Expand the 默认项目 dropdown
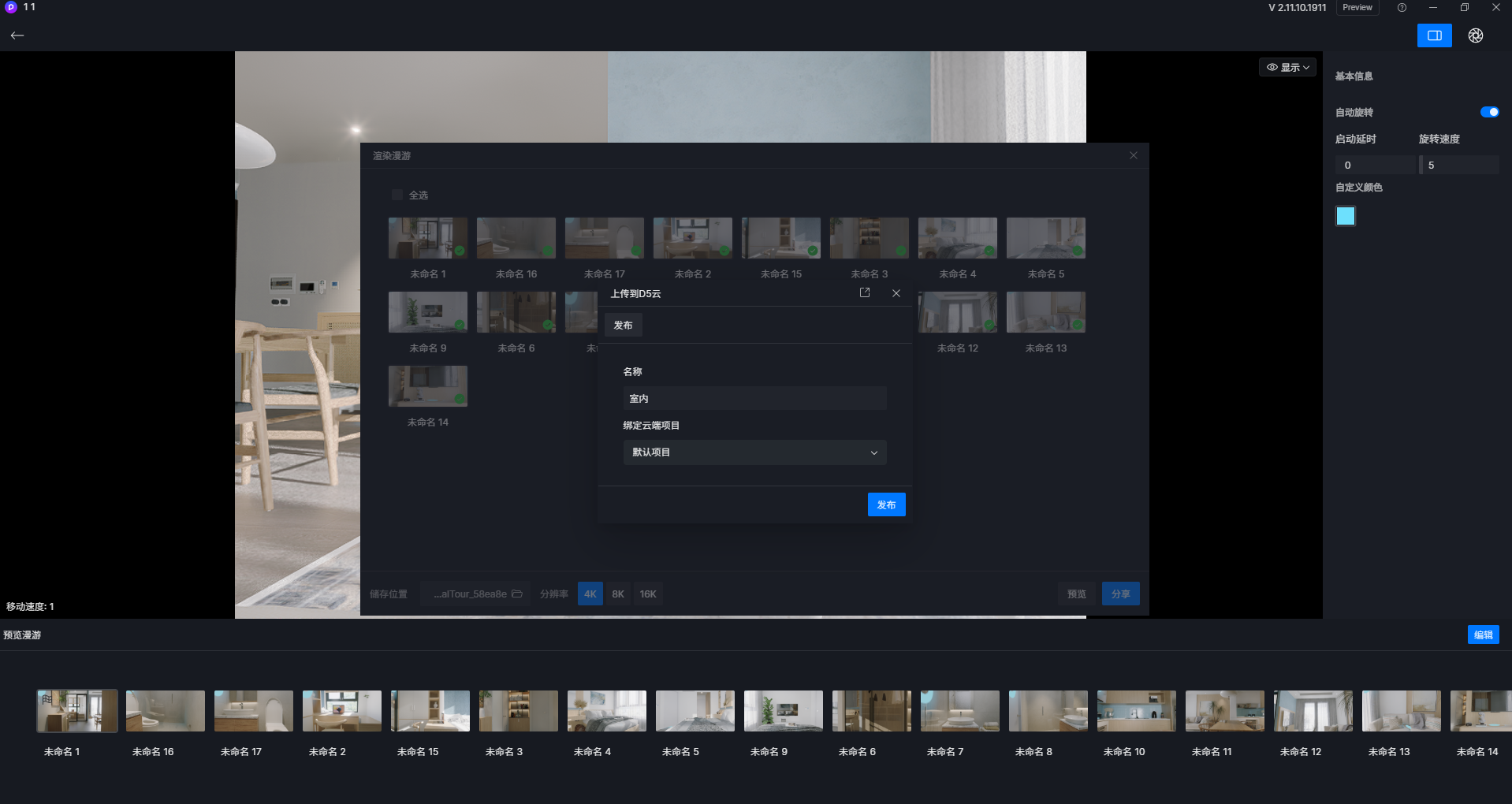Screen dimensions: 1512x804 [754, 452]
